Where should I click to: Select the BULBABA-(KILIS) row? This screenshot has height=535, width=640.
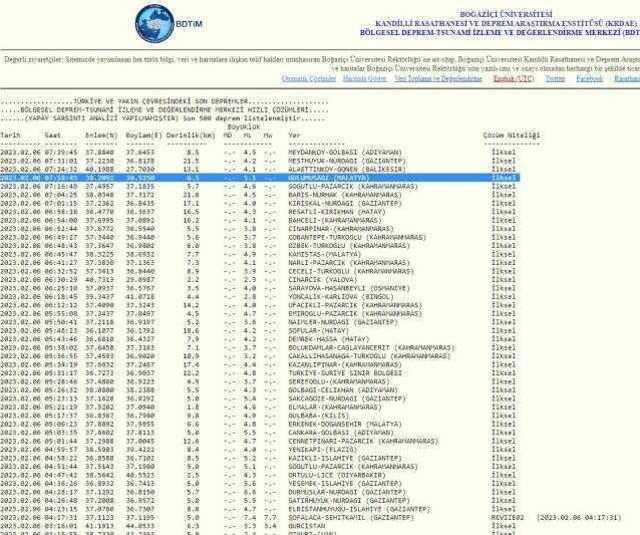tap(260, 416)
